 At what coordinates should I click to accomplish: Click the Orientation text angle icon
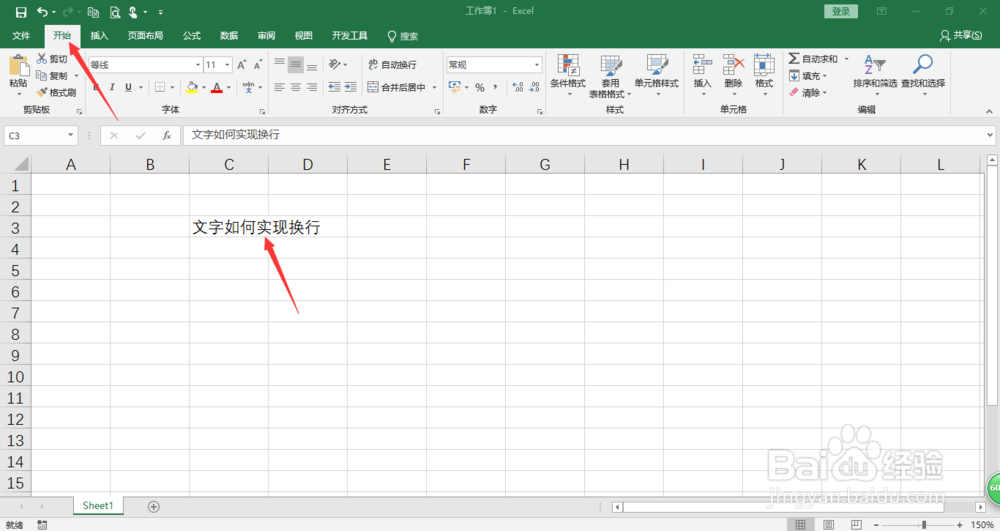tap(335, 64)
